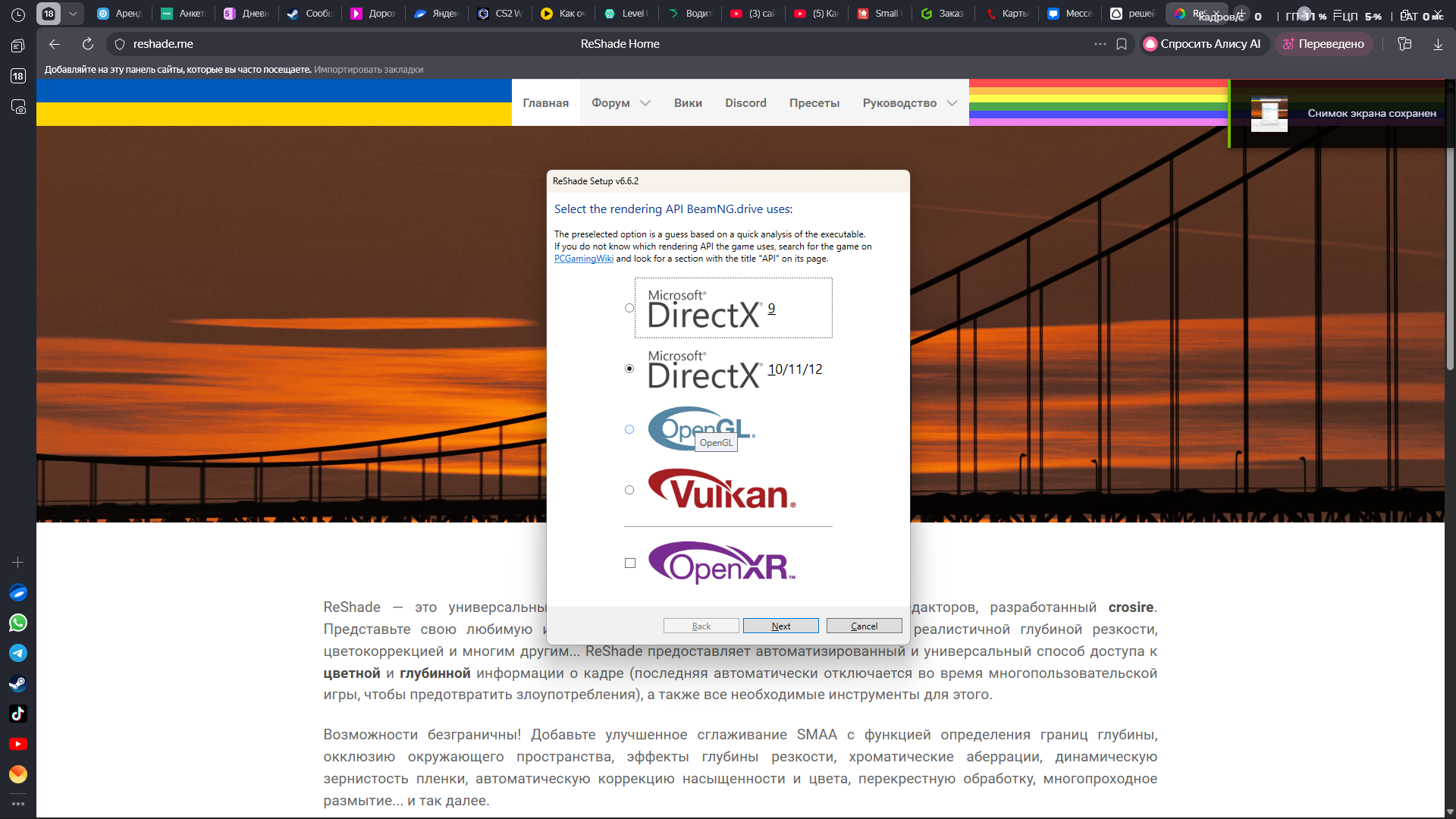Click the OpenXR logo in setup
This screenshot has width=1456, height=819.
pyautogui.click(x=722, y=563)
